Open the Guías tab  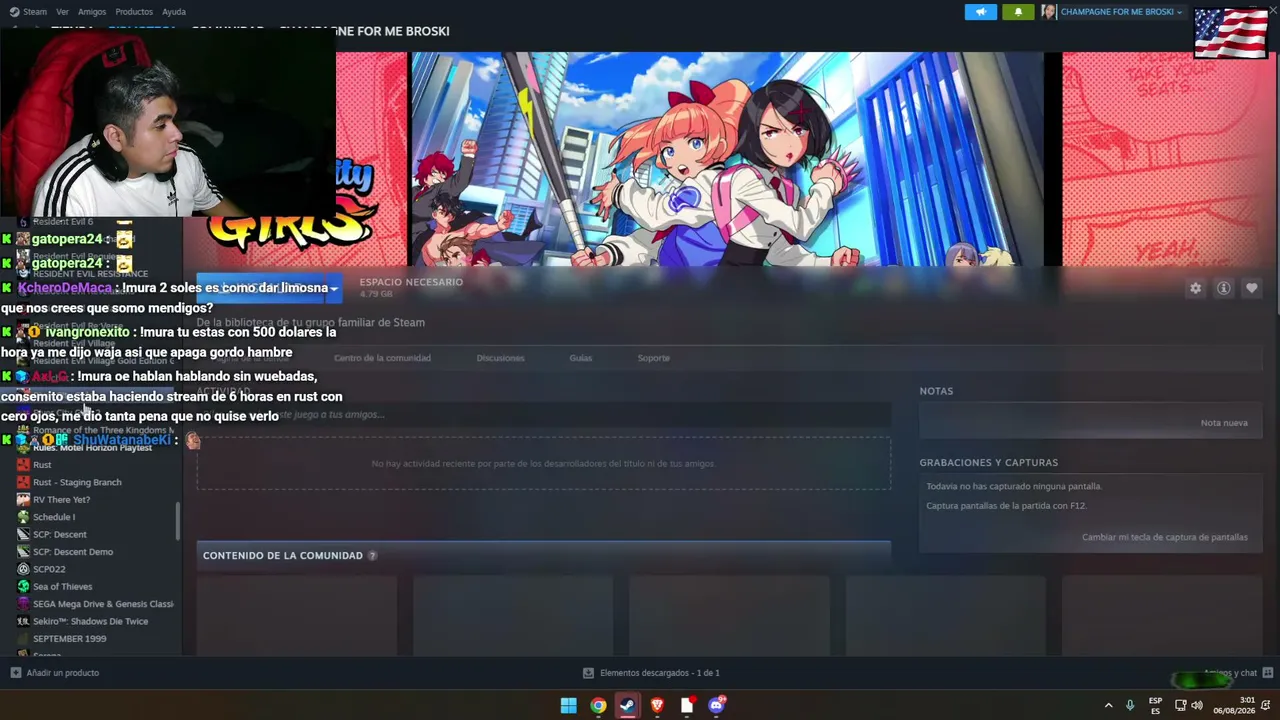pos(581,358)
